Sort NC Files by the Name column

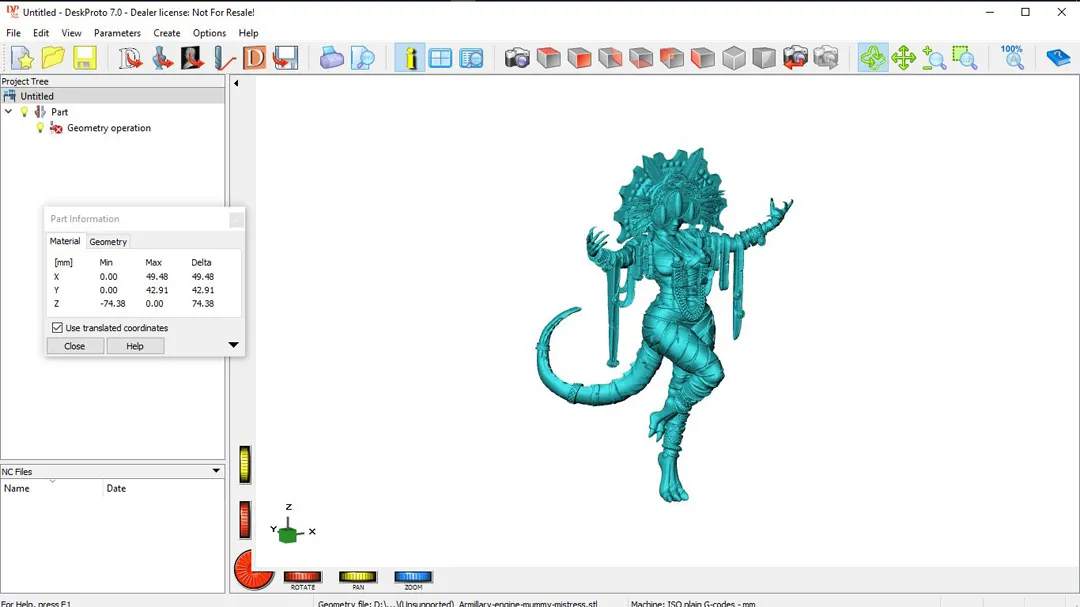click(x=52, y=488)
